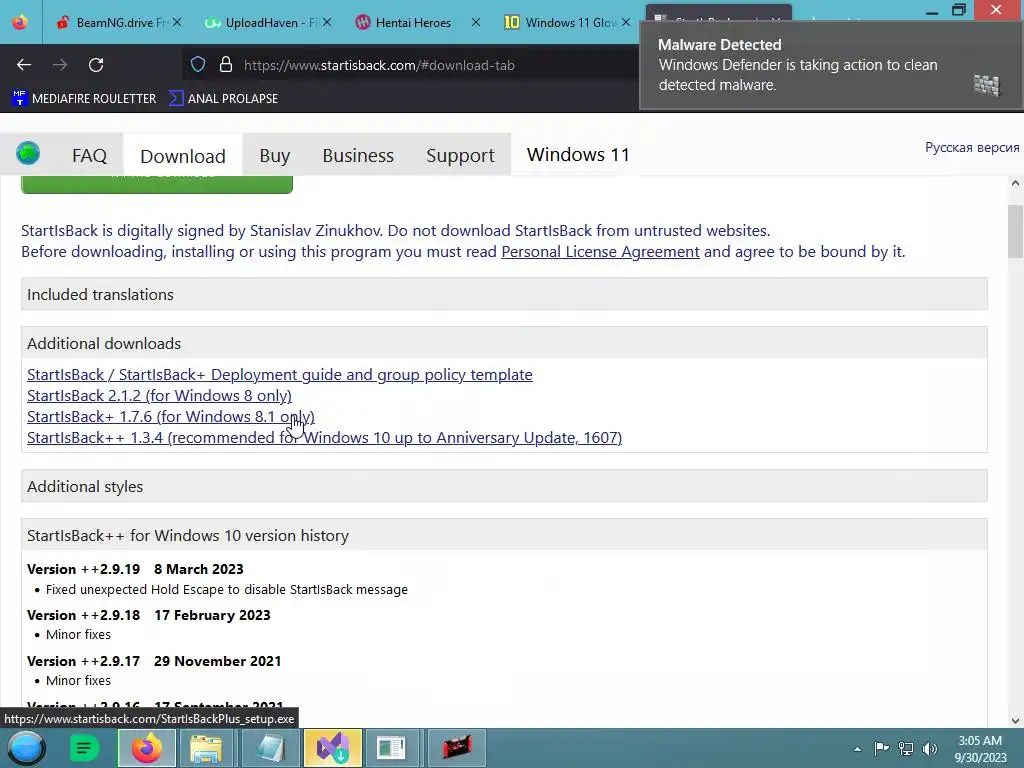Close the Hentai Heroes tab

(476, 22)
